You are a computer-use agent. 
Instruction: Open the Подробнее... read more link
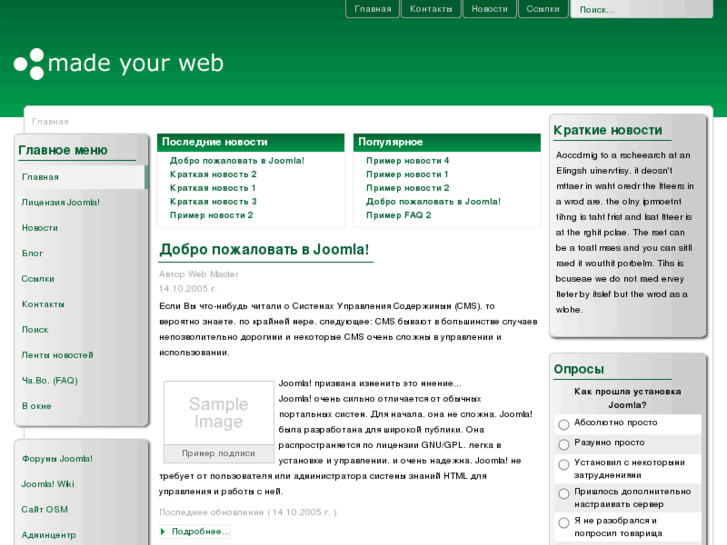pos(200,532)
